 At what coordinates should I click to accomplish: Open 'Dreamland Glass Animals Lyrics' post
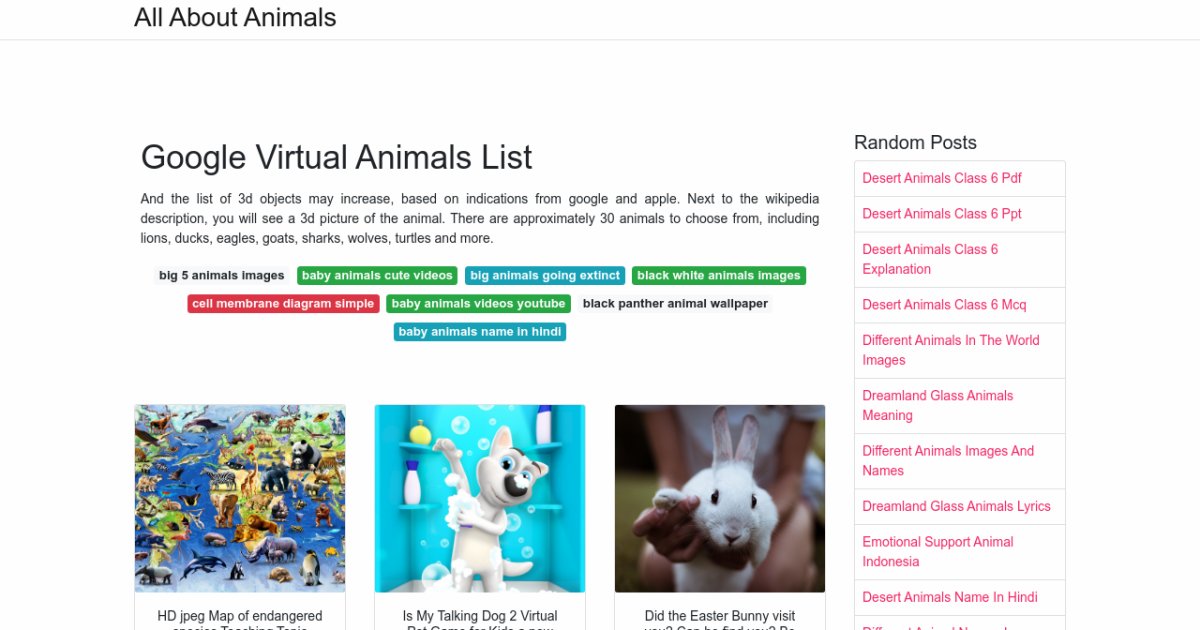tap(956, 506)
